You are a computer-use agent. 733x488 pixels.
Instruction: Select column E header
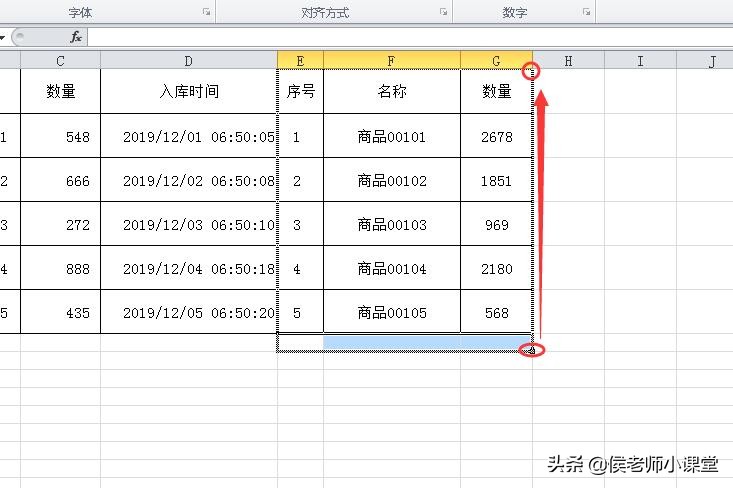[x=300, y=61]
